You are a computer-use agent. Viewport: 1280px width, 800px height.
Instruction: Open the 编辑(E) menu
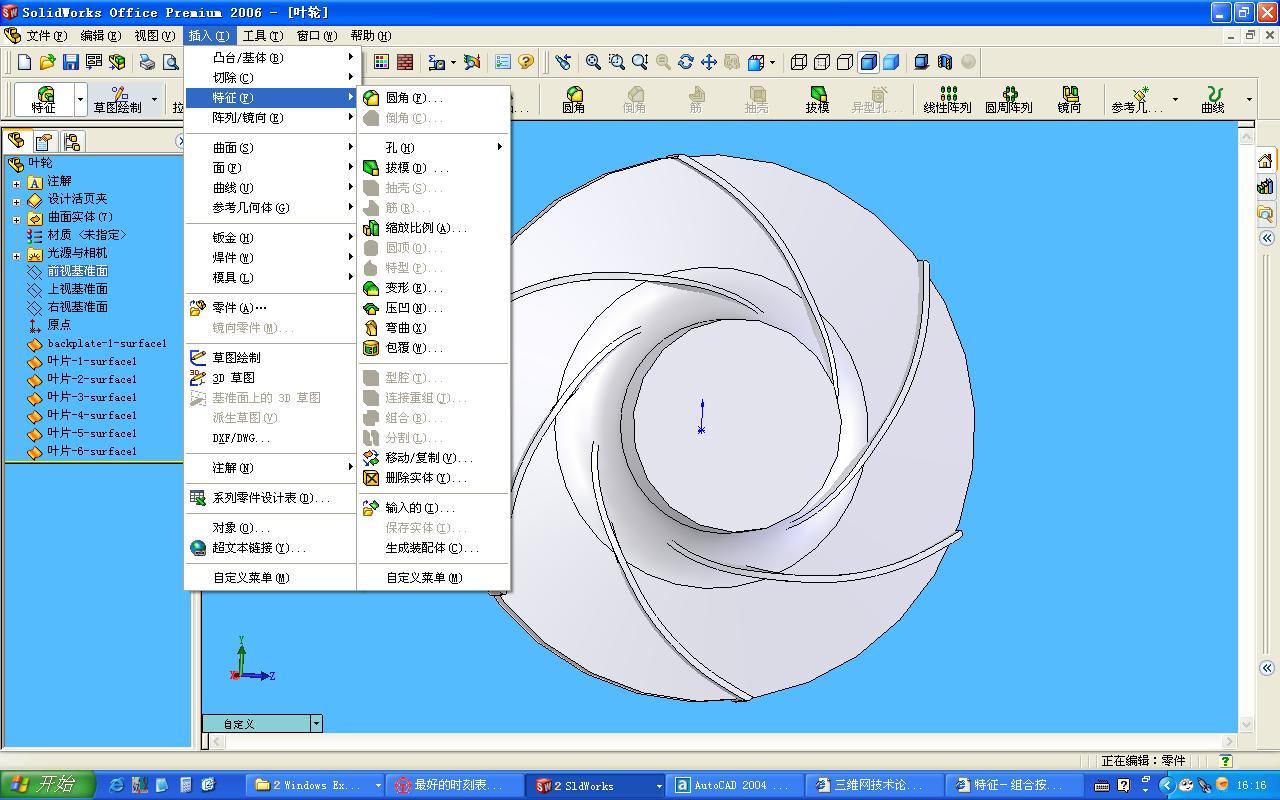point(101,36)
